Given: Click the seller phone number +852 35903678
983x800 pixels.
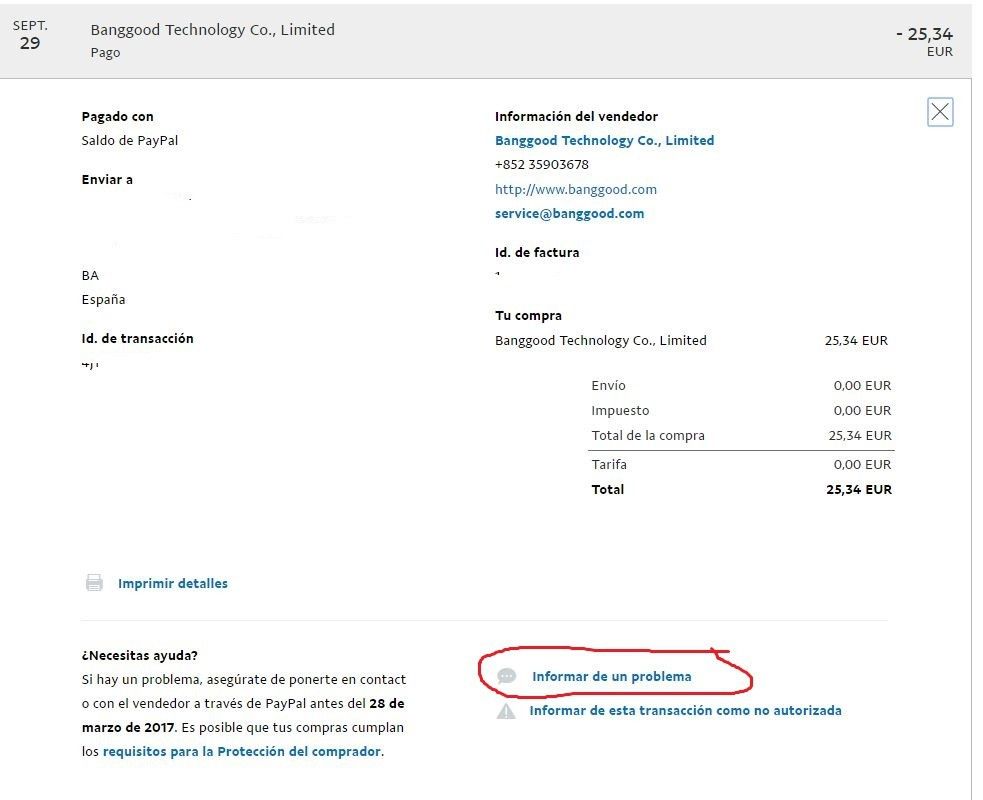Looking at the screenshot, I should point(542,165).
